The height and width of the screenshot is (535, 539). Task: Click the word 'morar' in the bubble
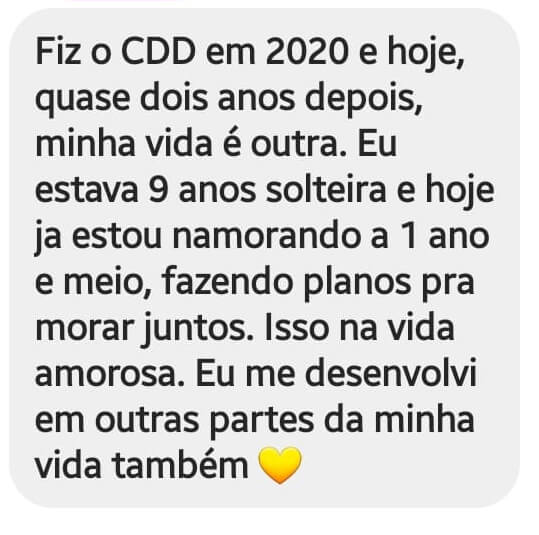84,329
